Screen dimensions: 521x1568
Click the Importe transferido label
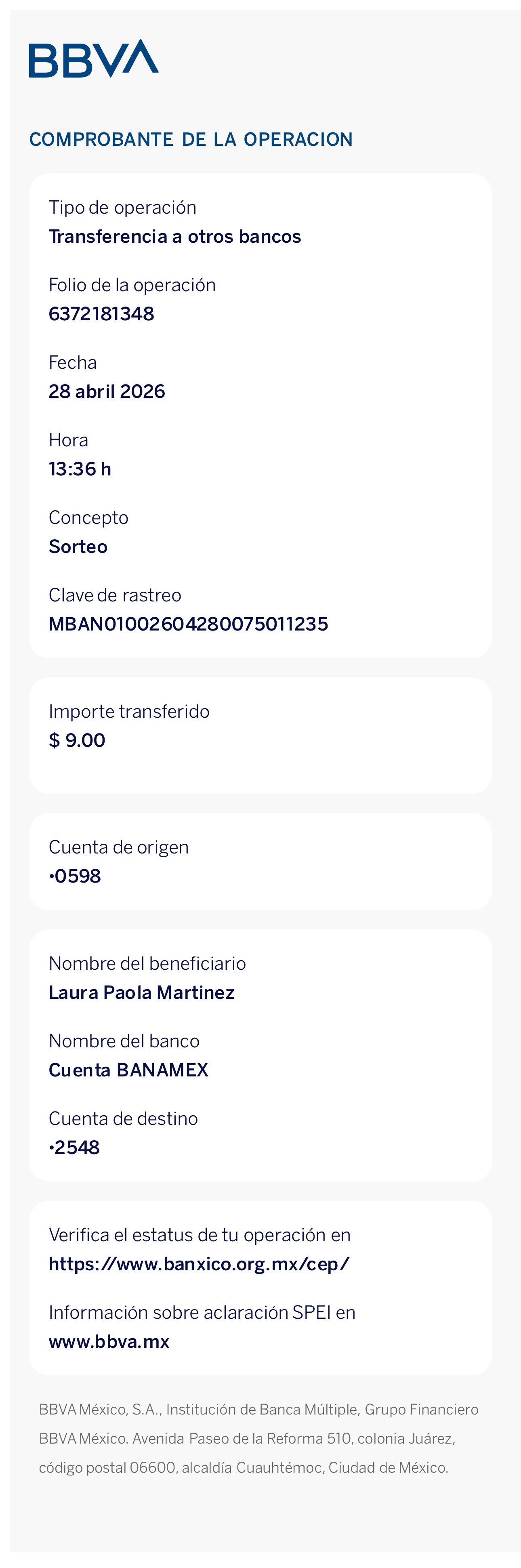click(129, 712)
